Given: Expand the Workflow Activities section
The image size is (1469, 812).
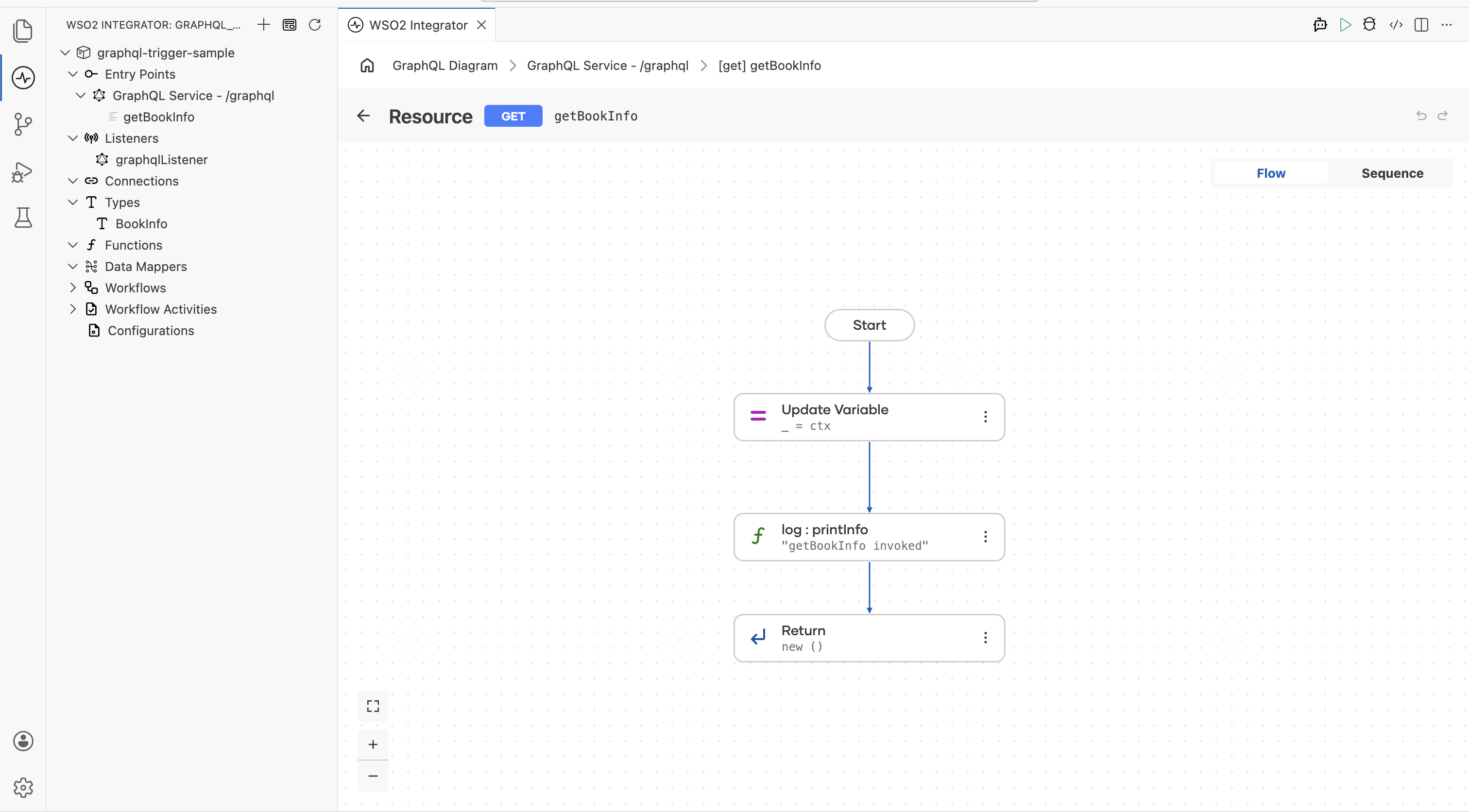Looking at the screenshot, I should (73, 309).
